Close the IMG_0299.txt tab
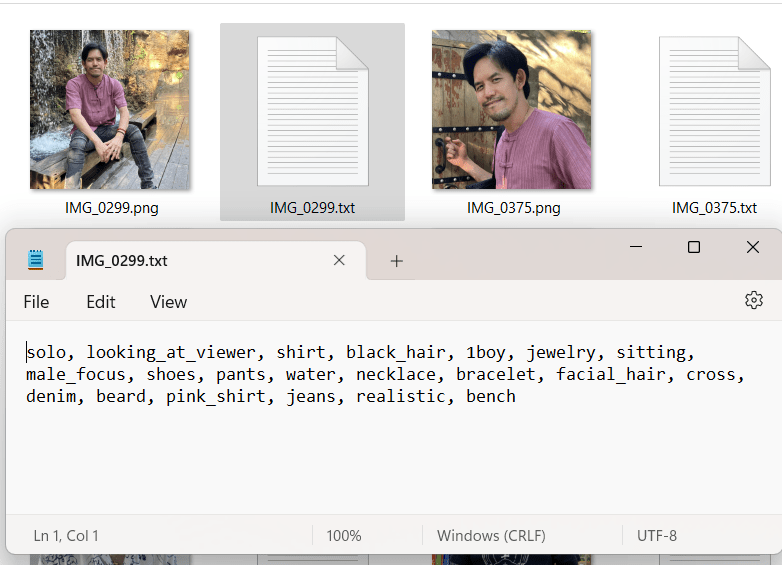782x565 pixels. click(339, 260)
